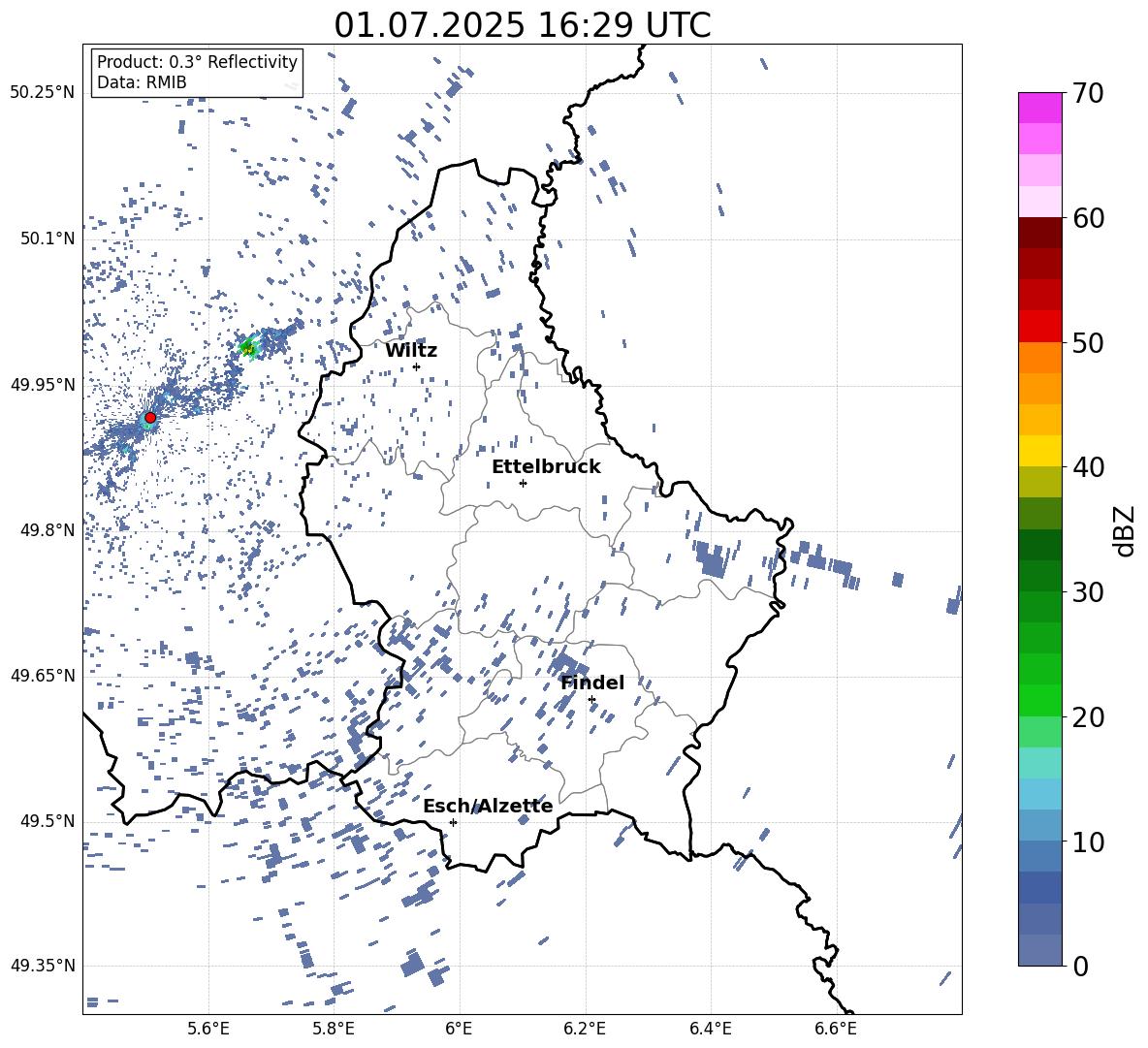Click the green-yellow reflectivity cell near Wiltz
Viewport: 1148px width, 1048px height.
[249, 348]
